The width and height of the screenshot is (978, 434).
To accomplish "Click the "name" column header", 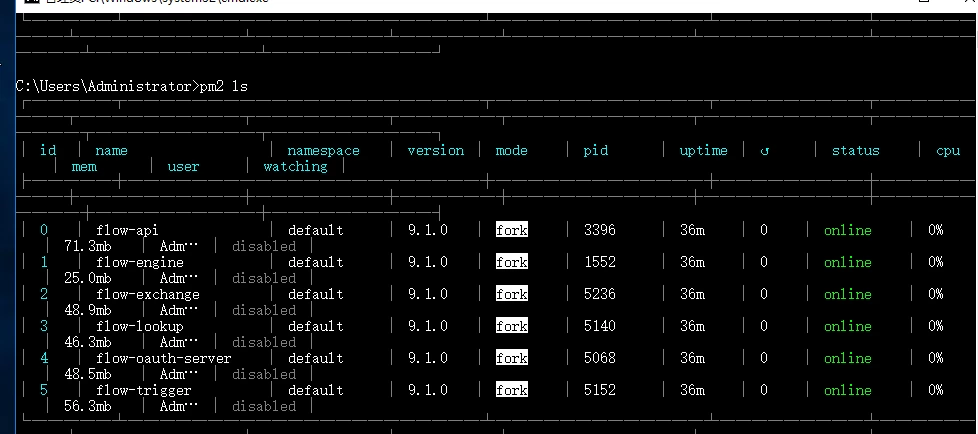I will pyautogui.click(x=112, y=151).
